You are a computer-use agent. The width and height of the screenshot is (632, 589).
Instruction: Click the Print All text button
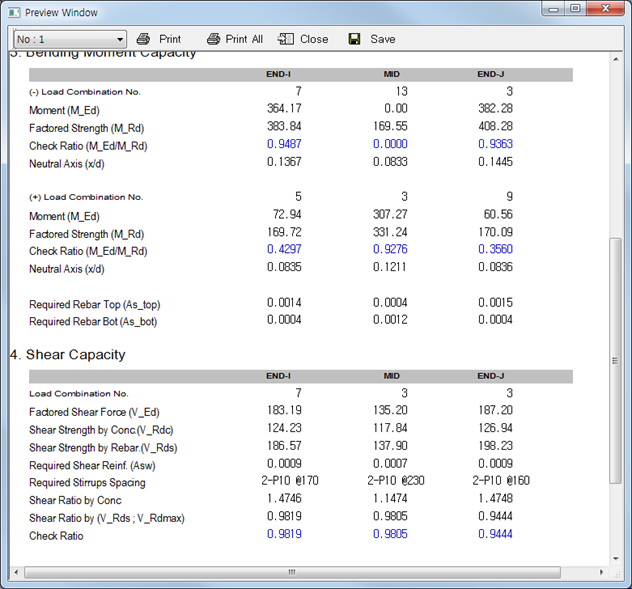(x=244, y=39)
